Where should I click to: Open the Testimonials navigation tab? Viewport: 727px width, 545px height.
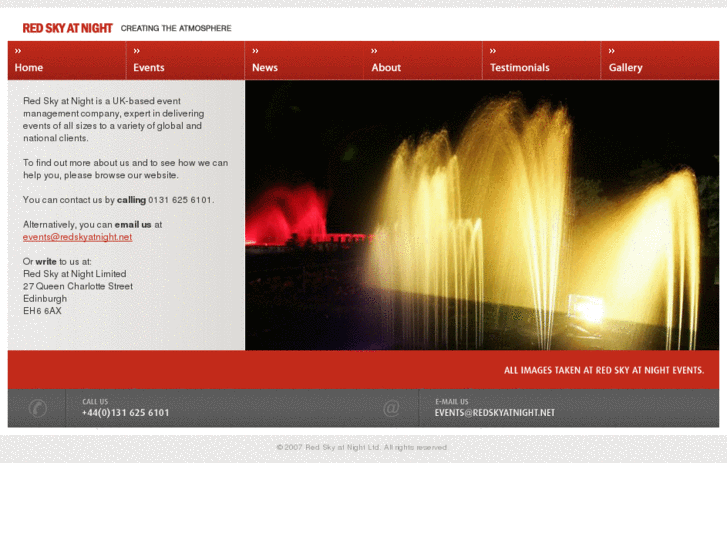542,60
